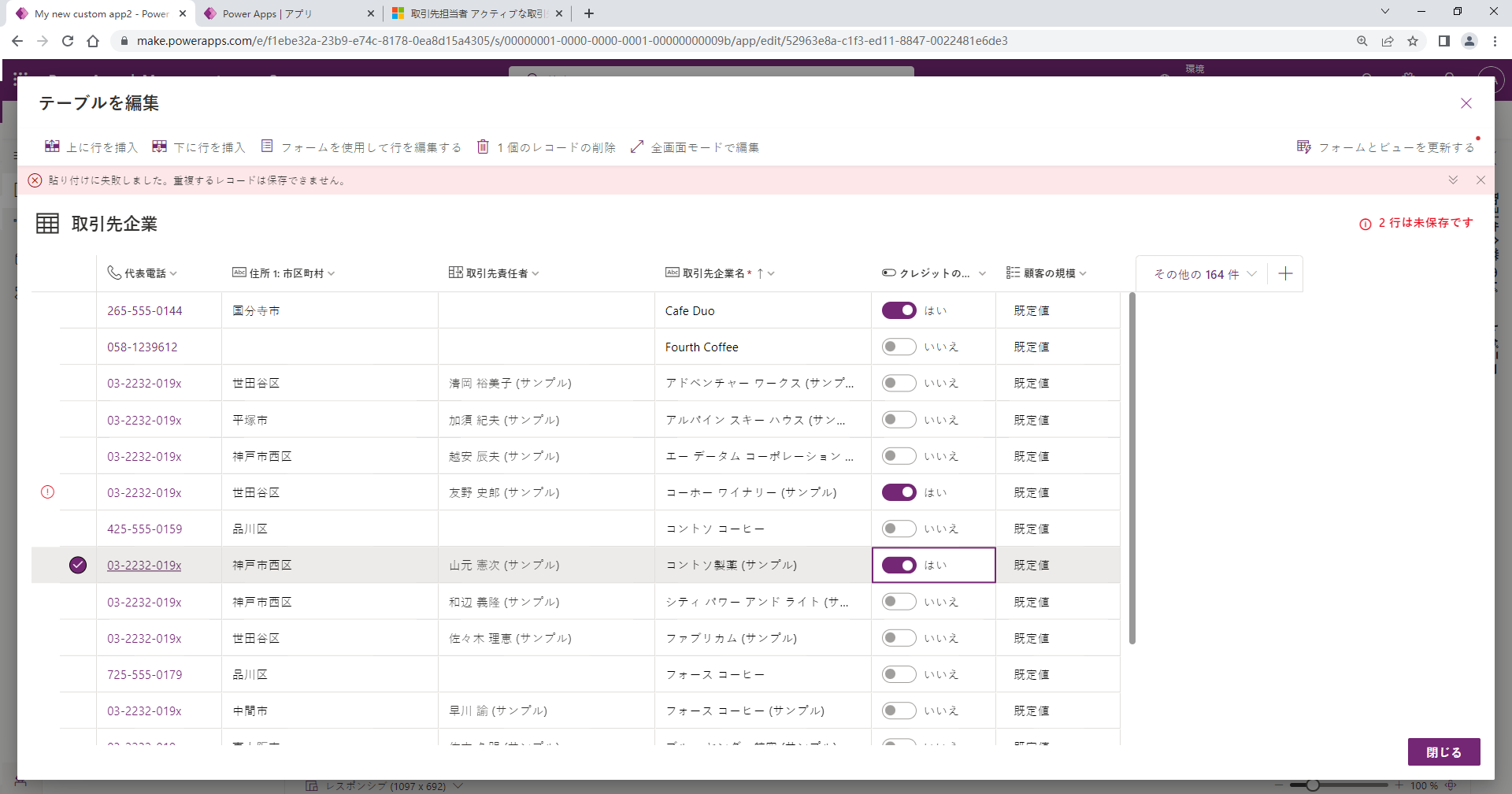The image size is (1512, 794).
Task: Open the 代表電話 column dropdown
Action: click(173, 273)
